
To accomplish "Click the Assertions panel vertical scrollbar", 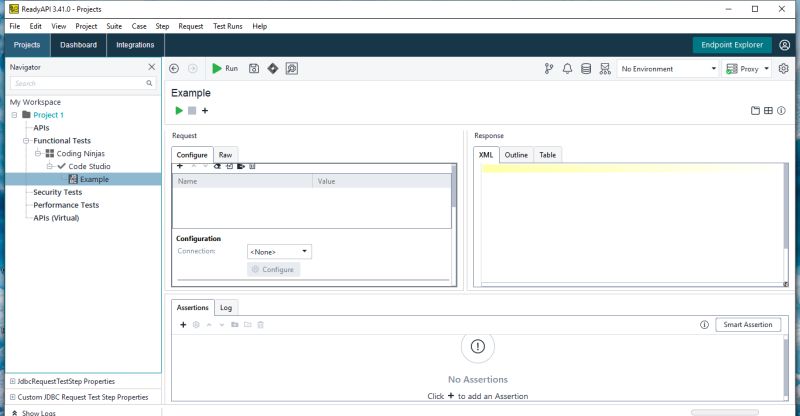I will [x=786, y=368].
